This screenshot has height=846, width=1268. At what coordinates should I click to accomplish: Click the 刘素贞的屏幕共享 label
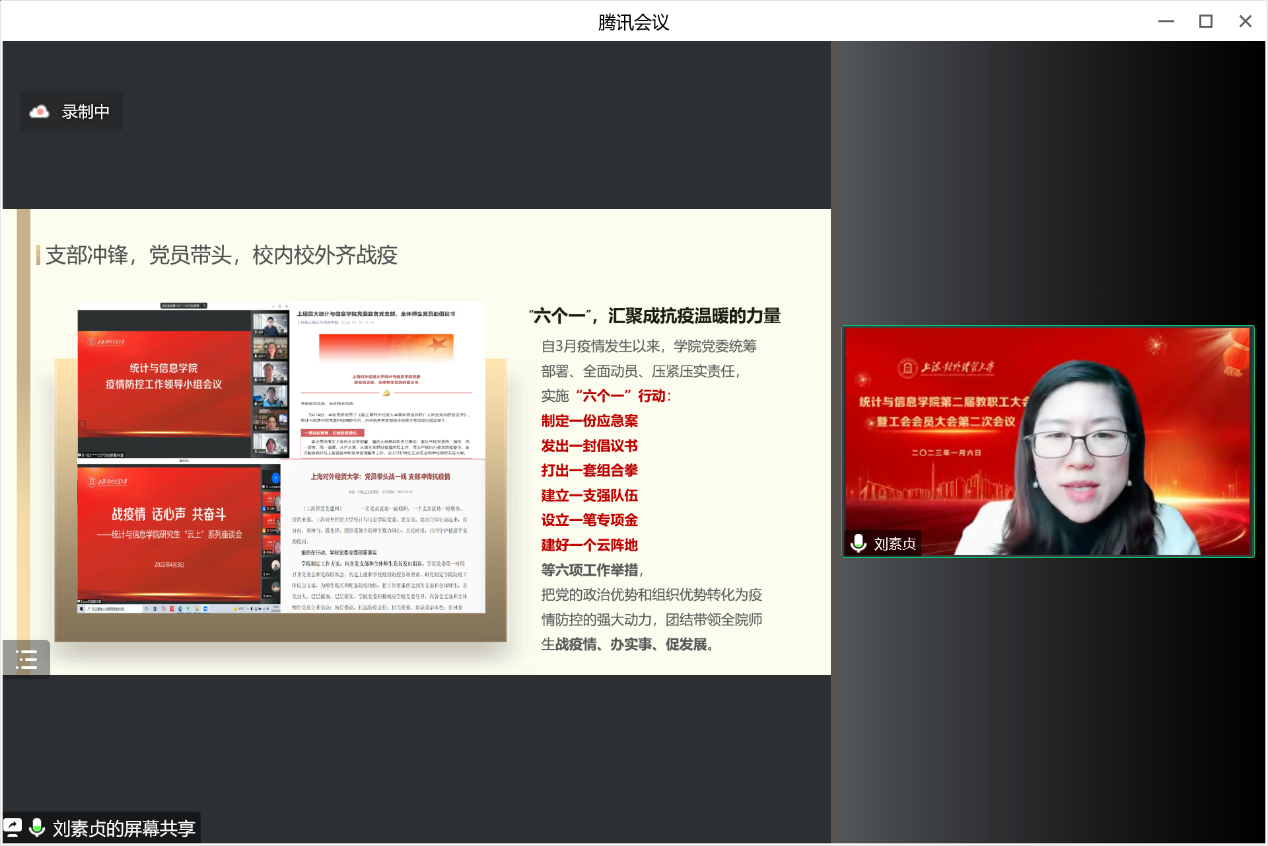[x=124, y=828]
